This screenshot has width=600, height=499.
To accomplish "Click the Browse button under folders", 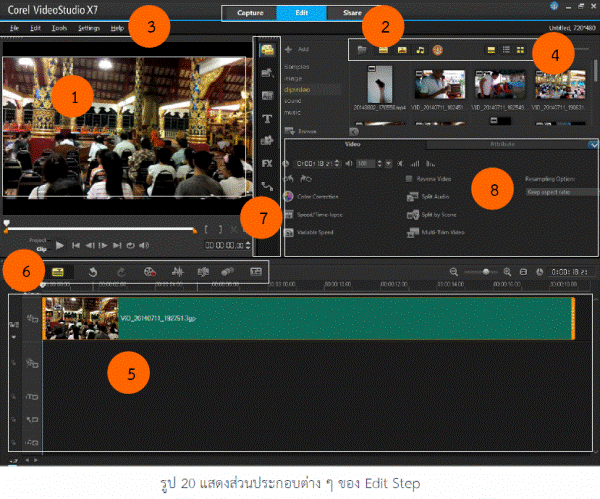I will [301, 131].
